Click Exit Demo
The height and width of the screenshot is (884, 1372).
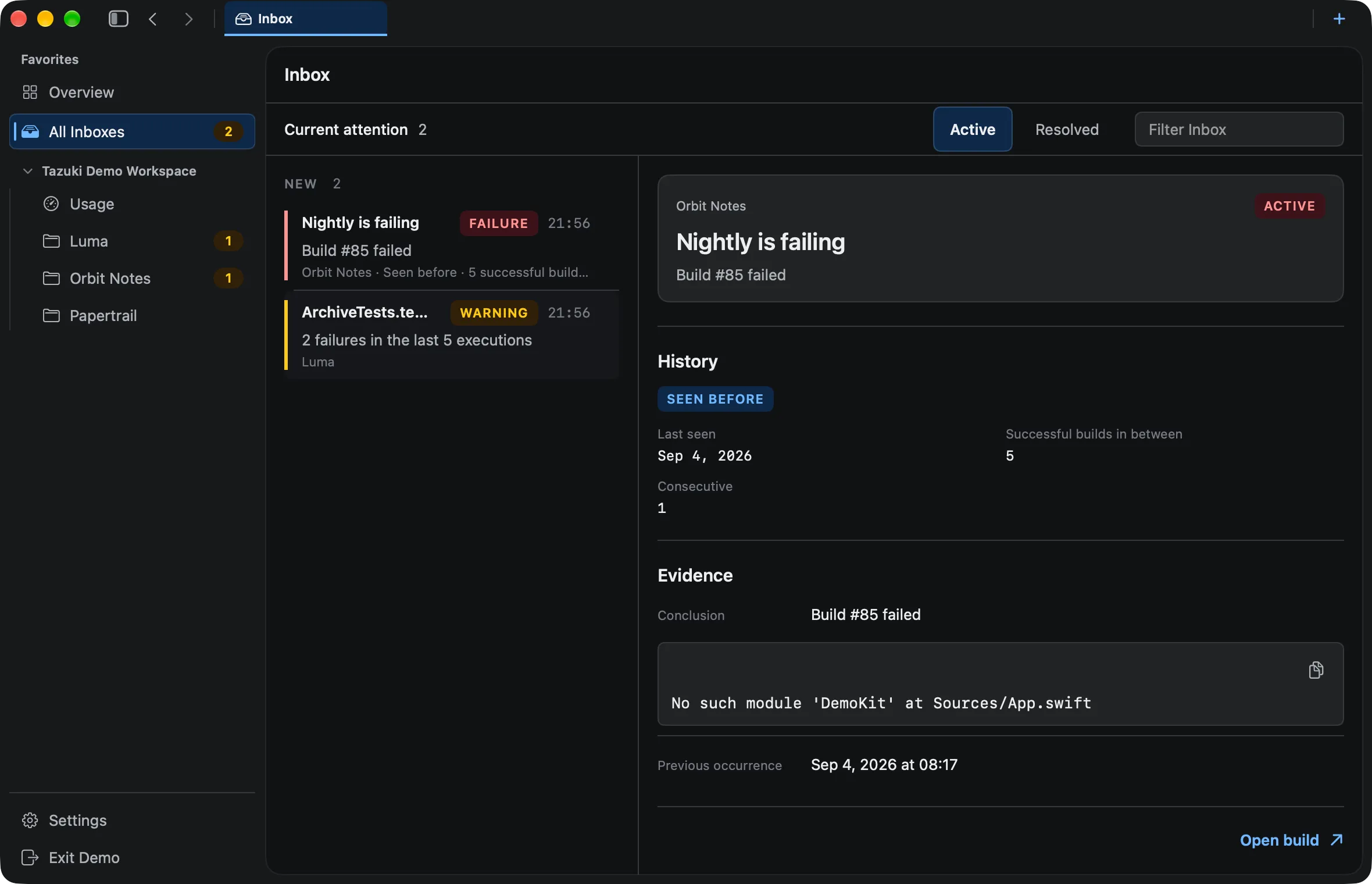coord(132,857)
